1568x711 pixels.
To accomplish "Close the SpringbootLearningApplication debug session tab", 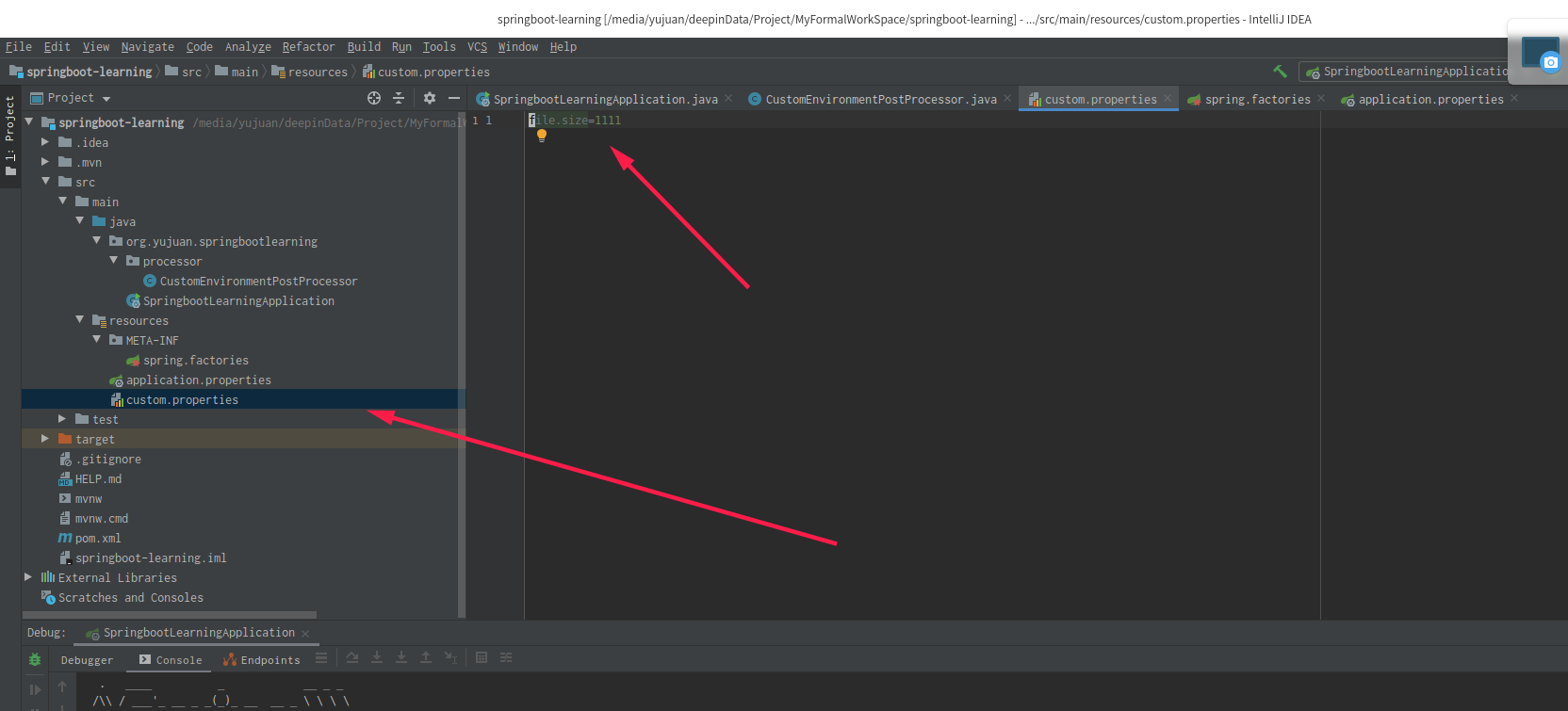I will click(305, 634).
